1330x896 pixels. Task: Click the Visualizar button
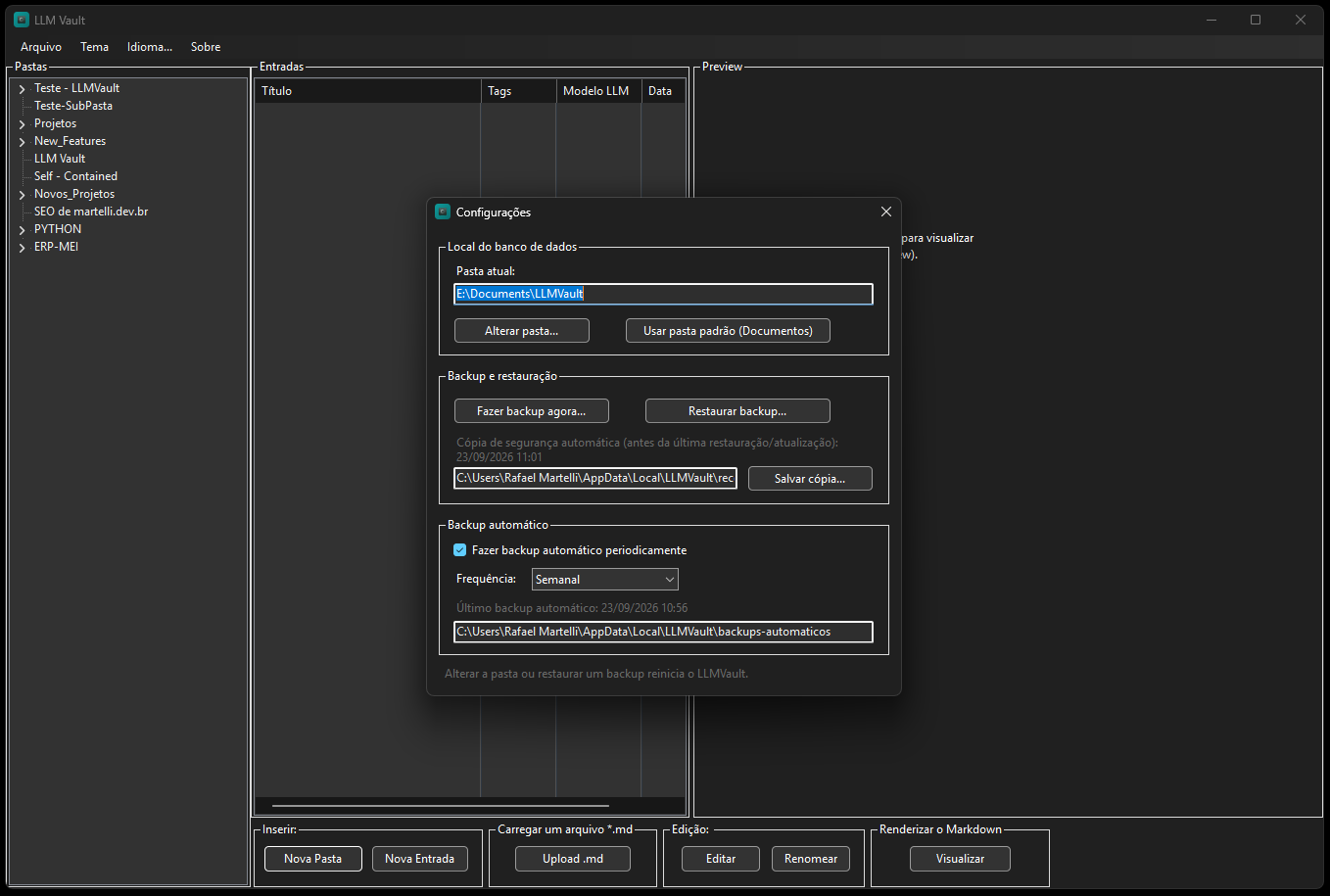click(x=960, y=859)
